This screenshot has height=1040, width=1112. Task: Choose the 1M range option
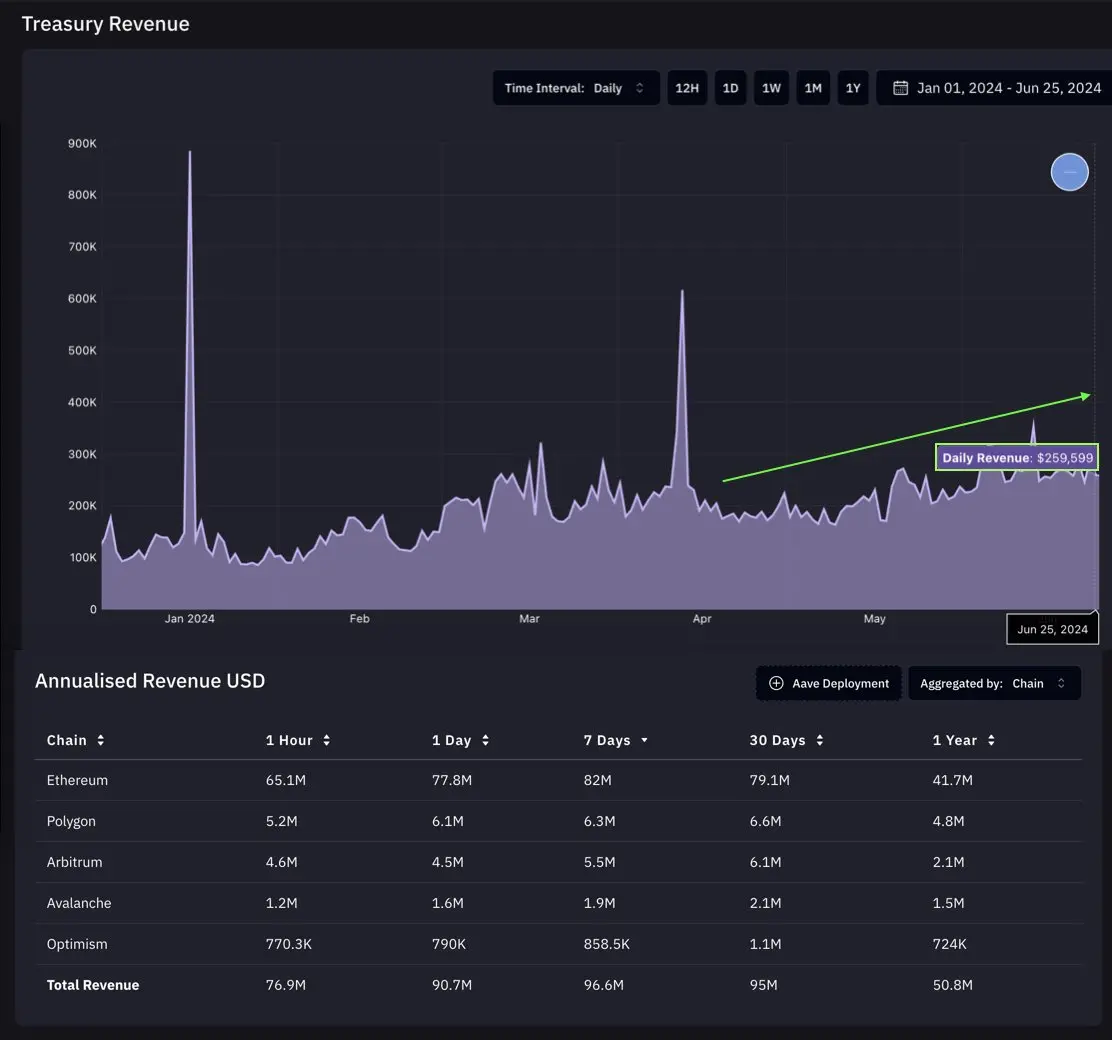click(x=813, y=88)
